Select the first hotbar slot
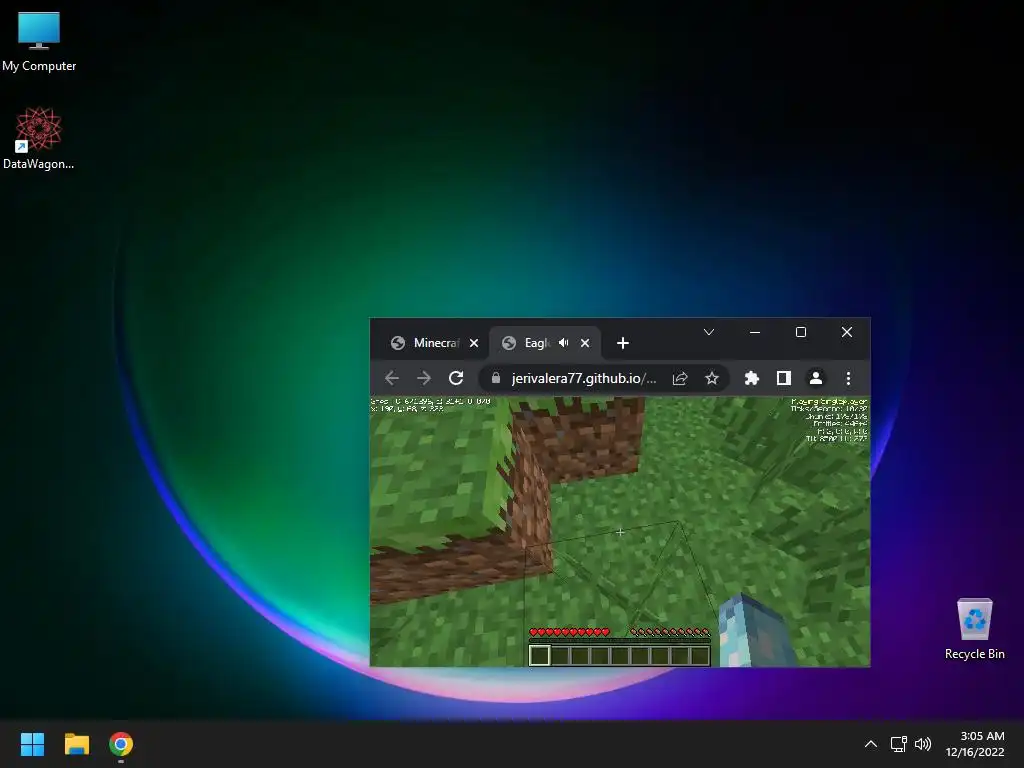 pyautogui.click(x=539, y=655)
